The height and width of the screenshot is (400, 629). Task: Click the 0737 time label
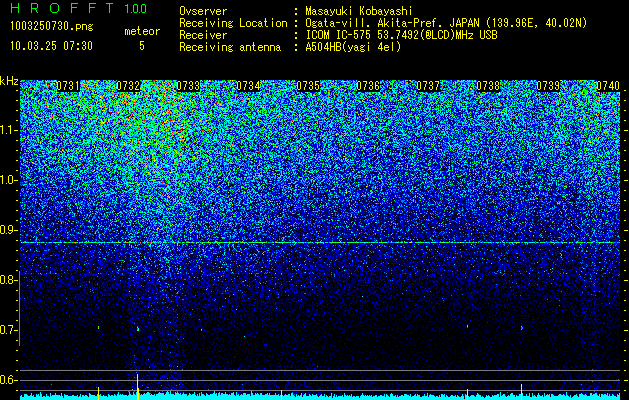pyautogui.click(x=428, y=86)
